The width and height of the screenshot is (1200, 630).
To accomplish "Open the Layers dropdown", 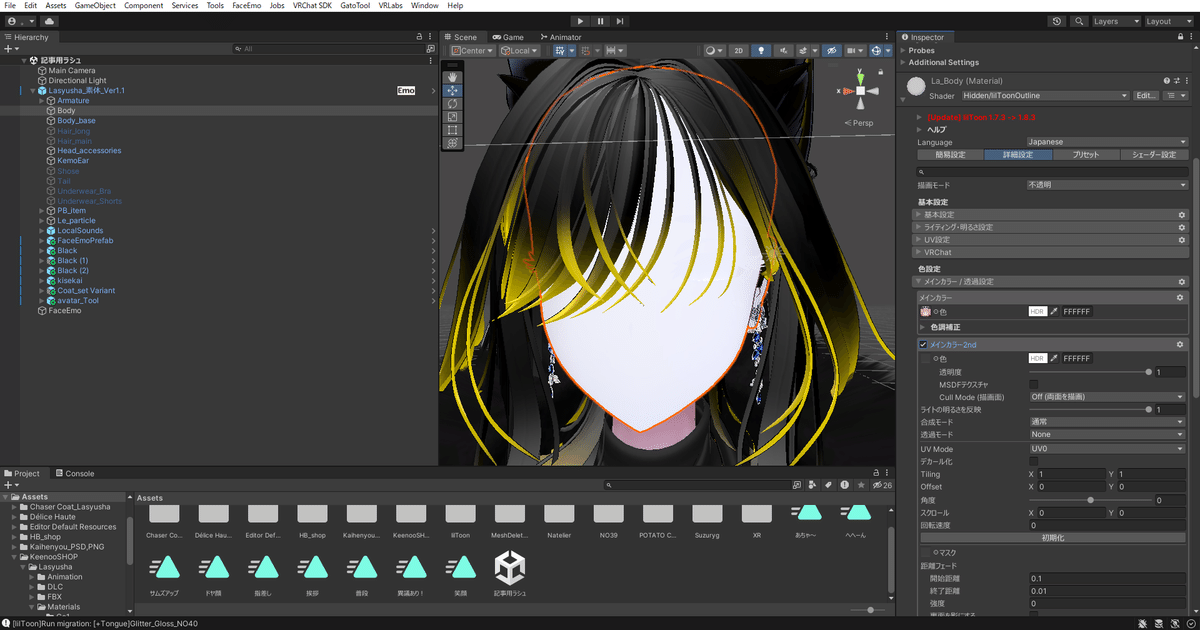I will [x=1116, y=21].
